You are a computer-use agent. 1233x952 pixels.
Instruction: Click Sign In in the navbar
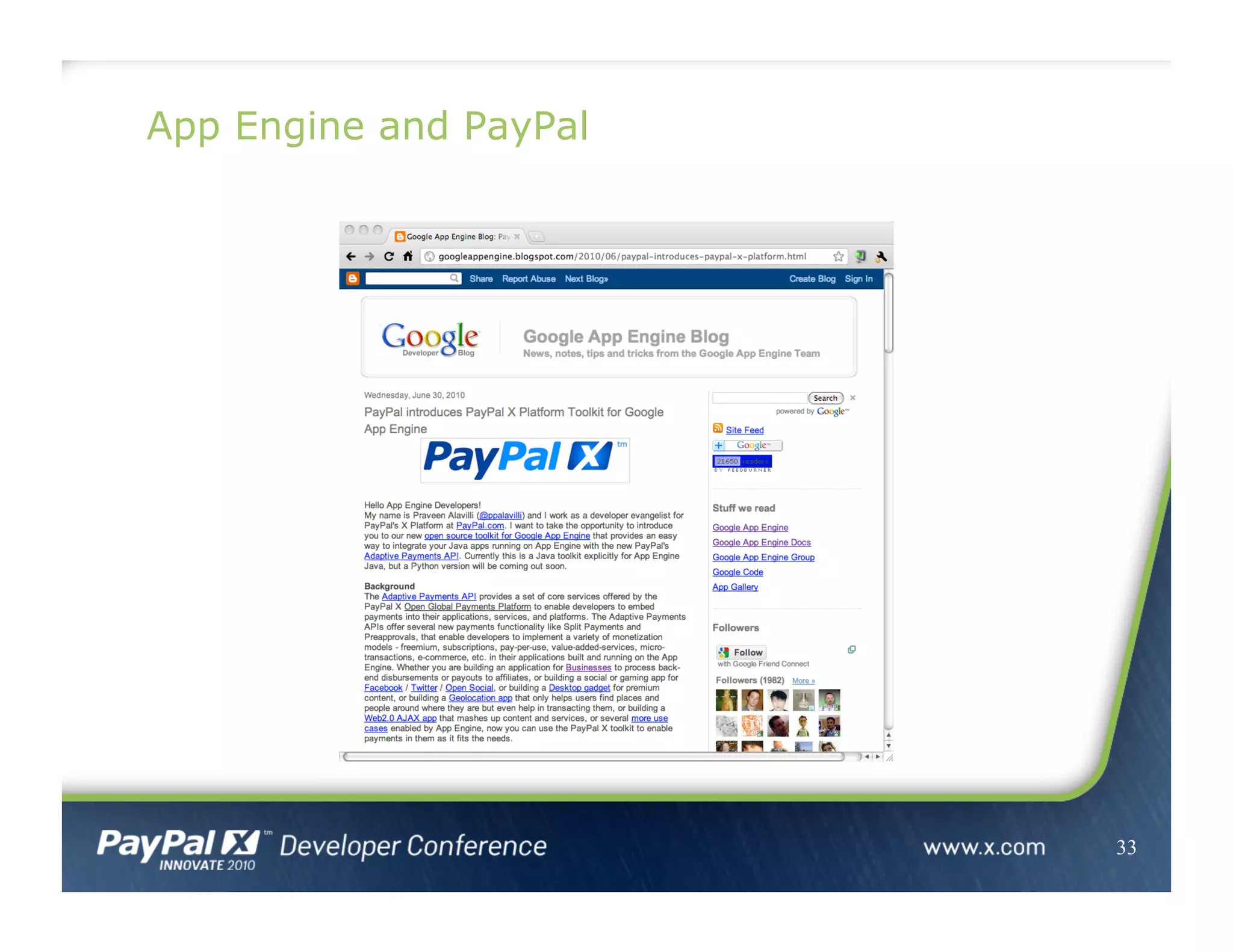click(x=859, y=279)
